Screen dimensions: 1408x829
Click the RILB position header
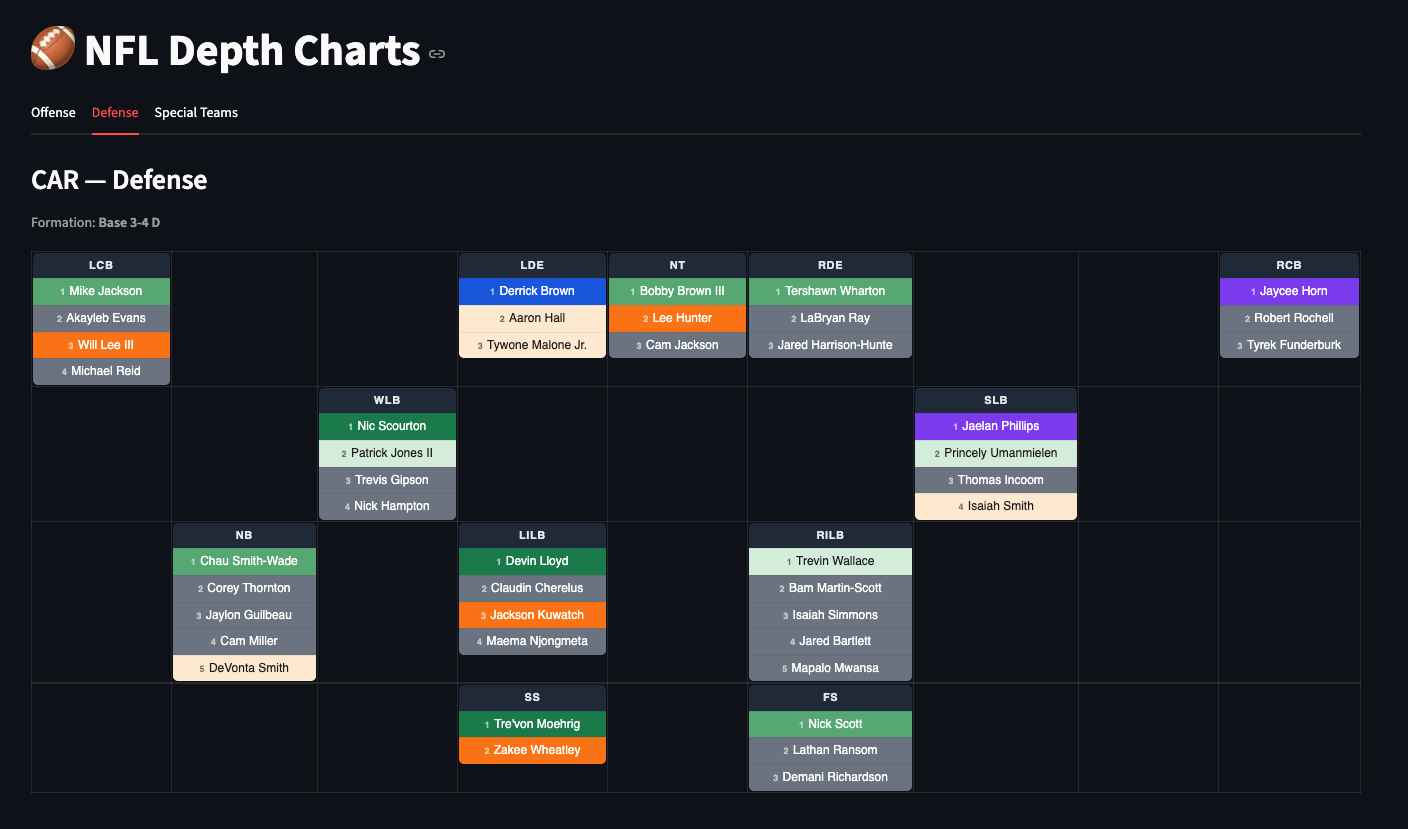pyautogui.click(x=830, y=535)
